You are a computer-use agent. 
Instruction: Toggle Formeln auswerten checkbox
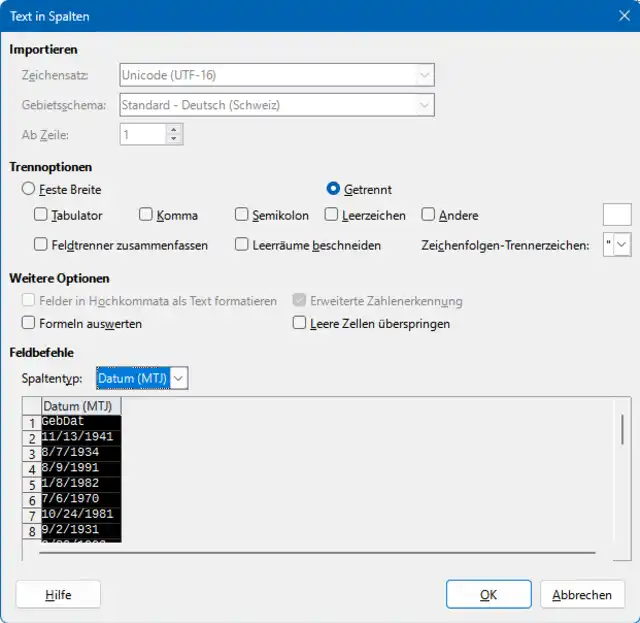[x=29, y=324]
